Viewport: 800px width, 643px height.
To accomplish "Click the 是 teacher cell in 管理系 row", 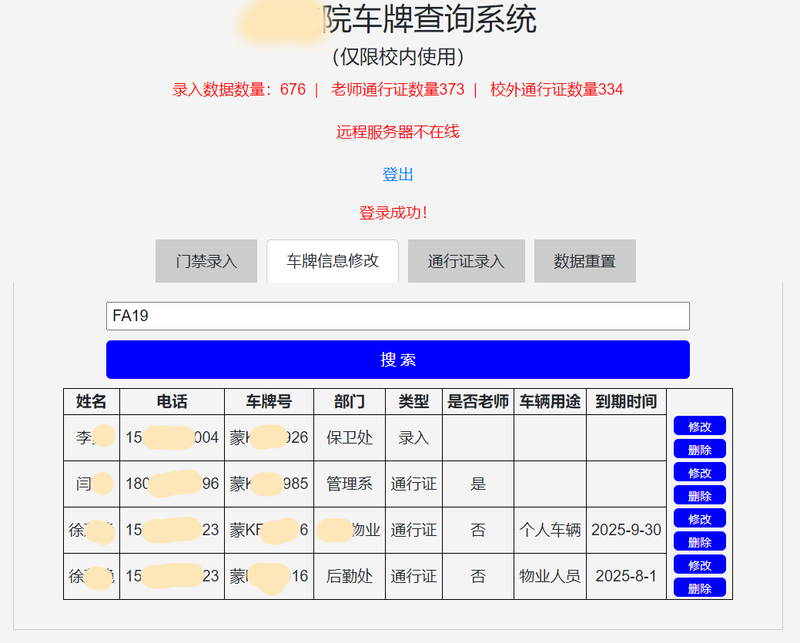I will [478, 484].
